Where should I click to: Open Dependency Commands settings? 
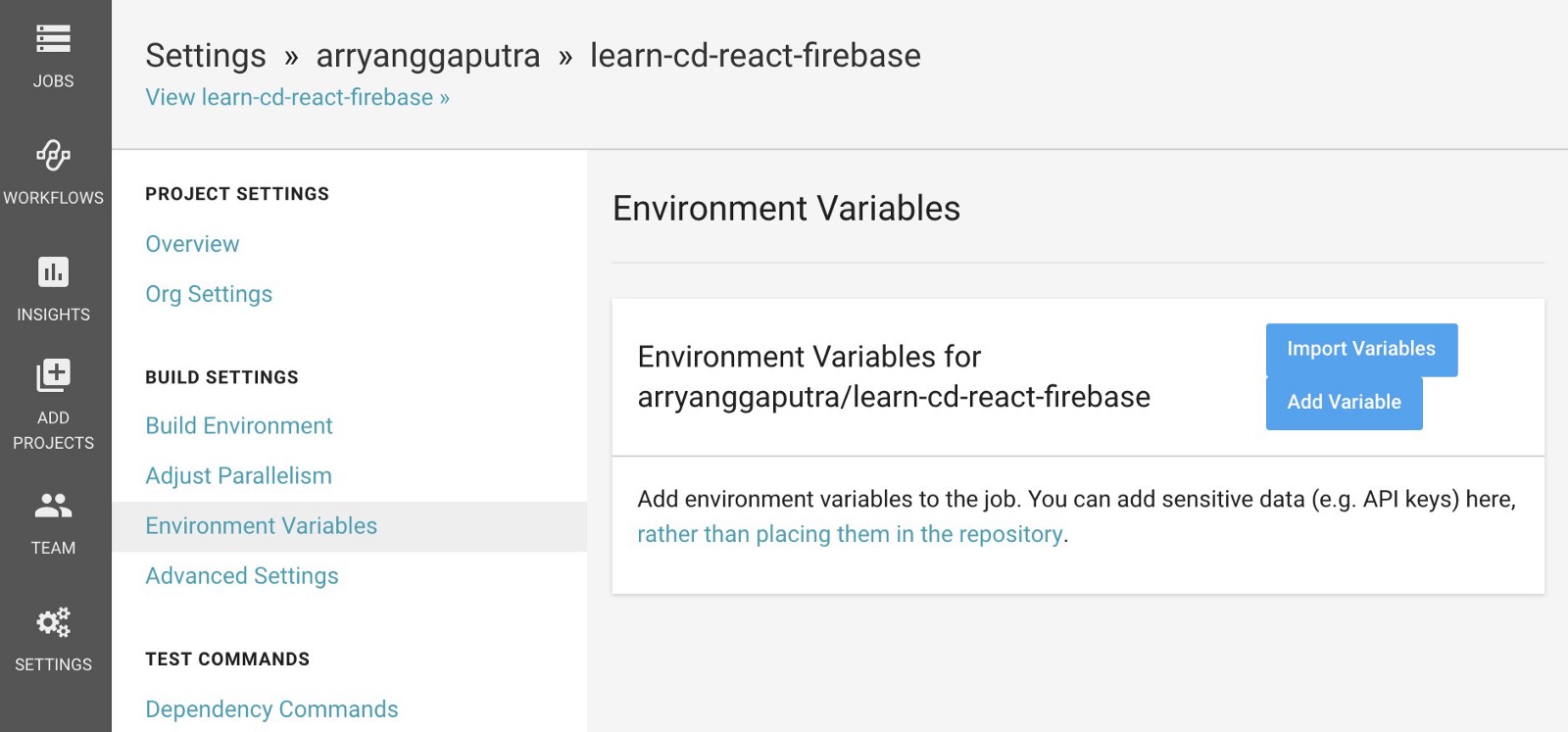[x=271, y=708]
